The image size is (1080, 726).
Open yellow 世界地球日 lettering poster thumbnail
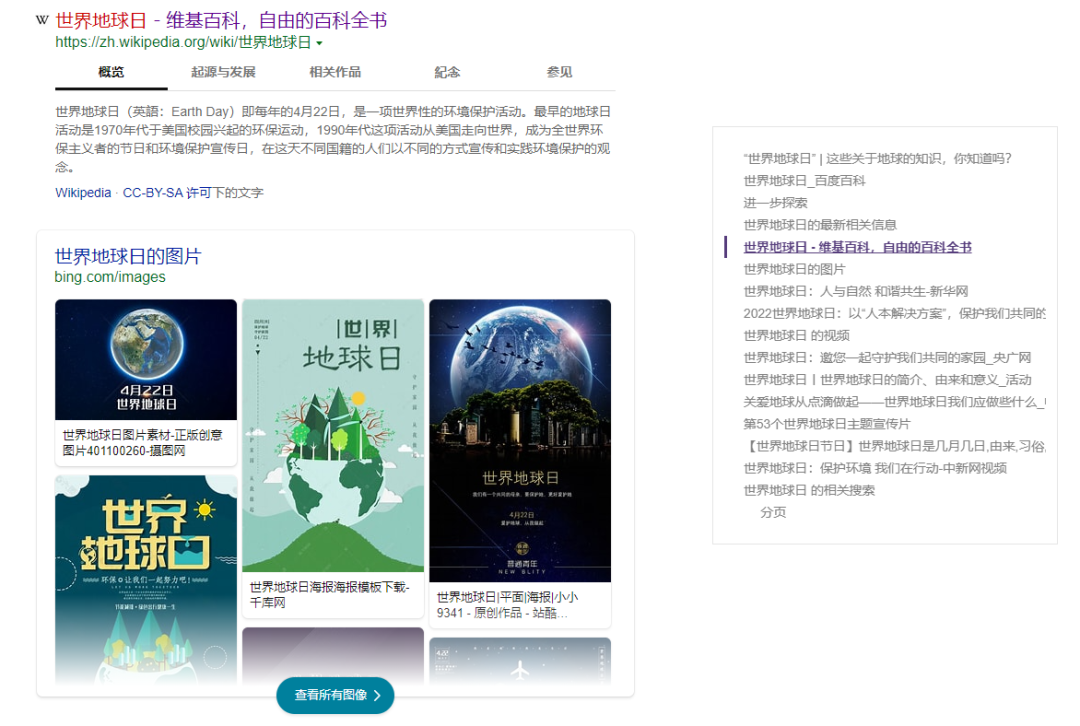point(146,579)
